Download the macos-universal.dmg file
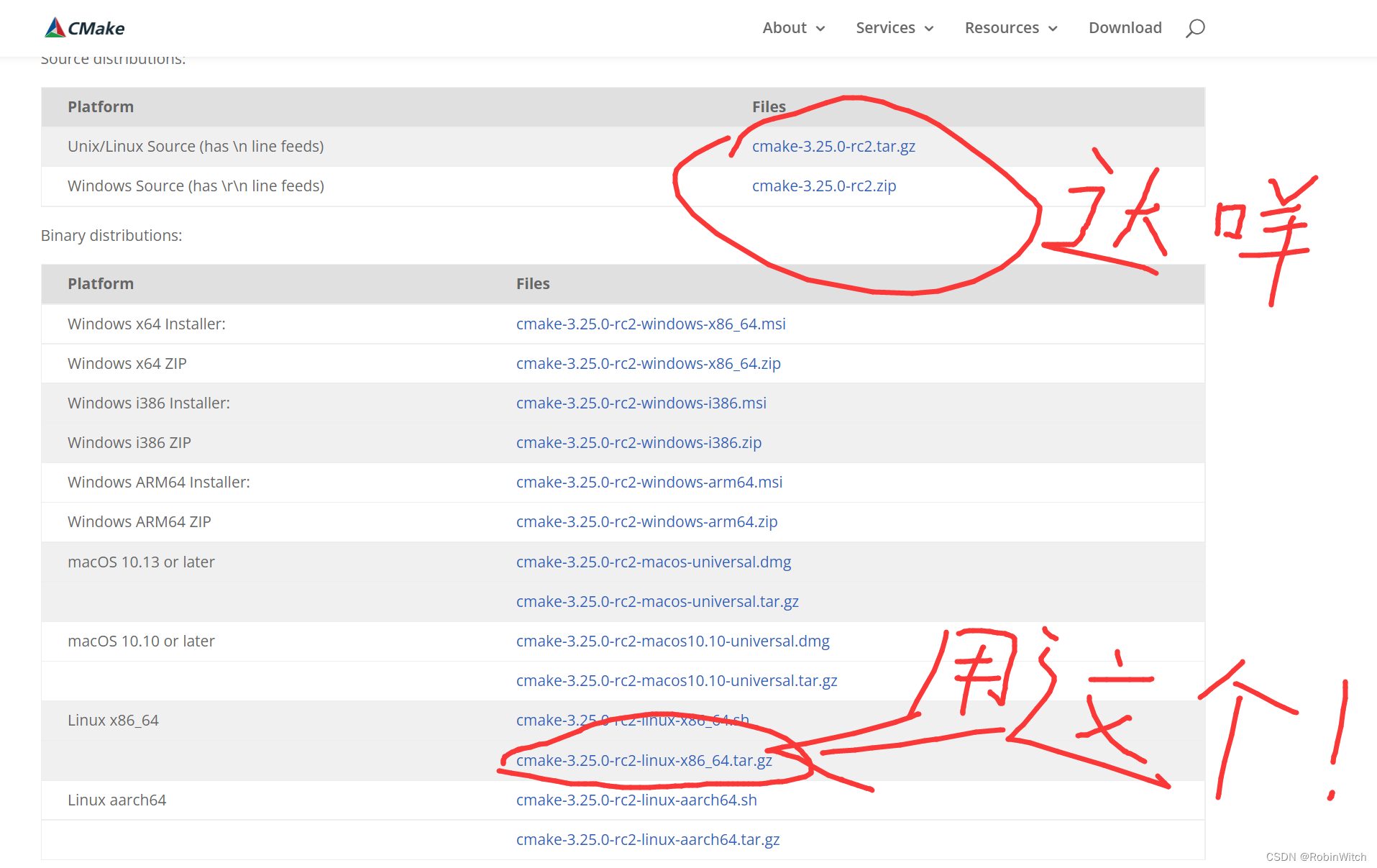 [654, 562]
